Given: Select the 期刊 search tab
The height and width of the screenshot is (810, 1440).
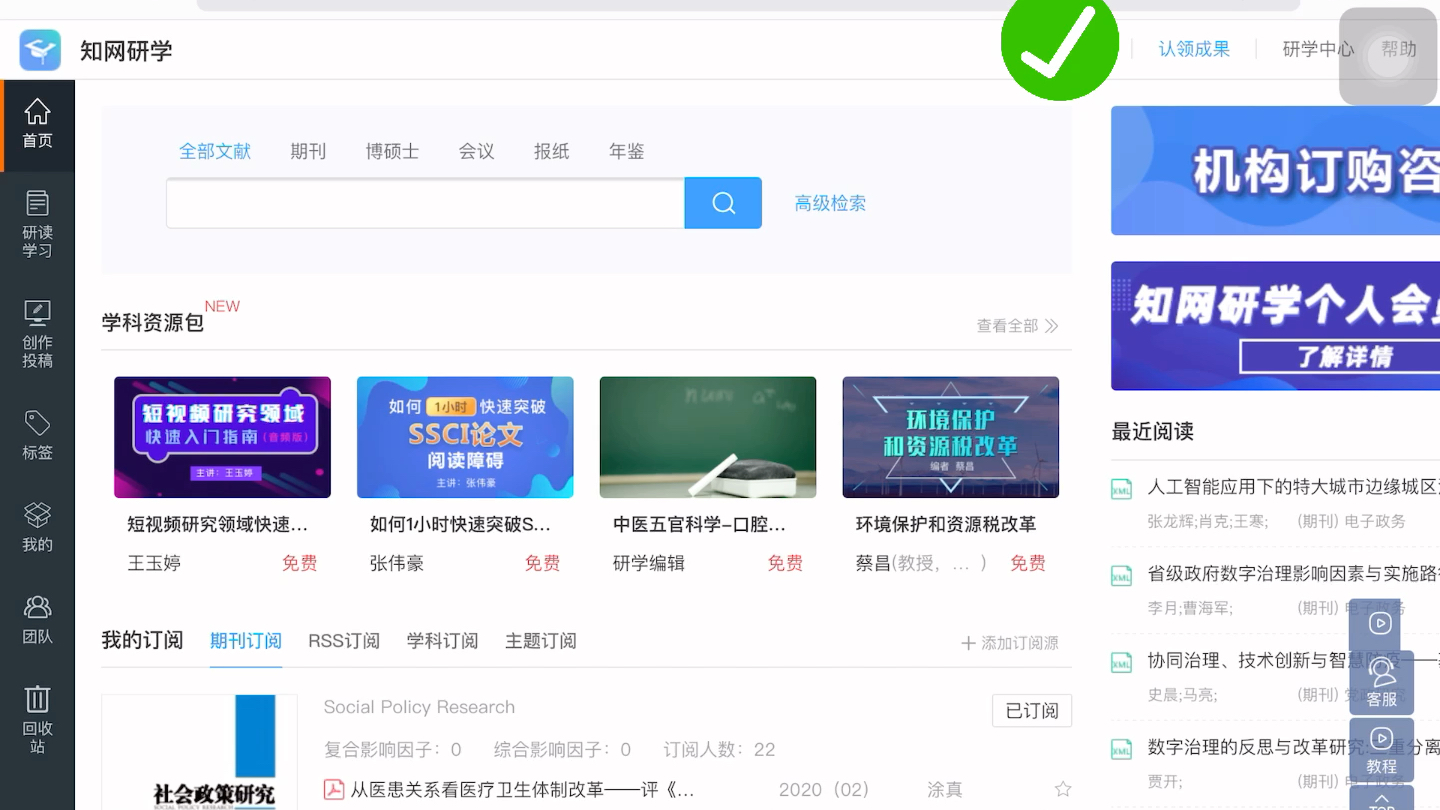Looking at the screenshot, I should click(308, 151).
